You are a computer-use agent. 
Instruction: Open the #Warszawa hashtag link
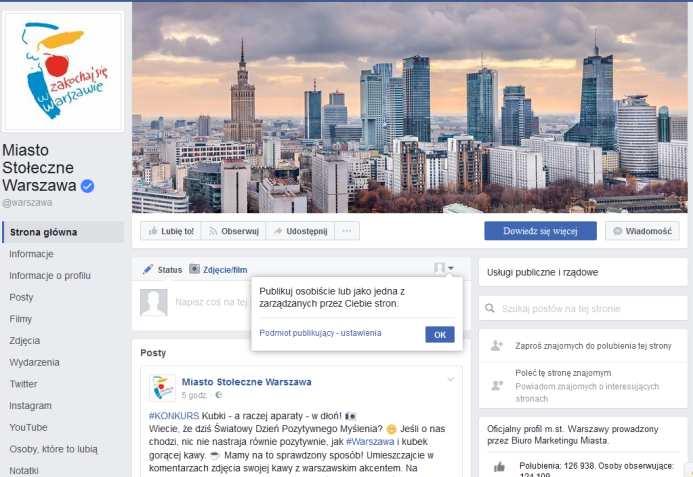pyautogui.click(x=369, y=442)
